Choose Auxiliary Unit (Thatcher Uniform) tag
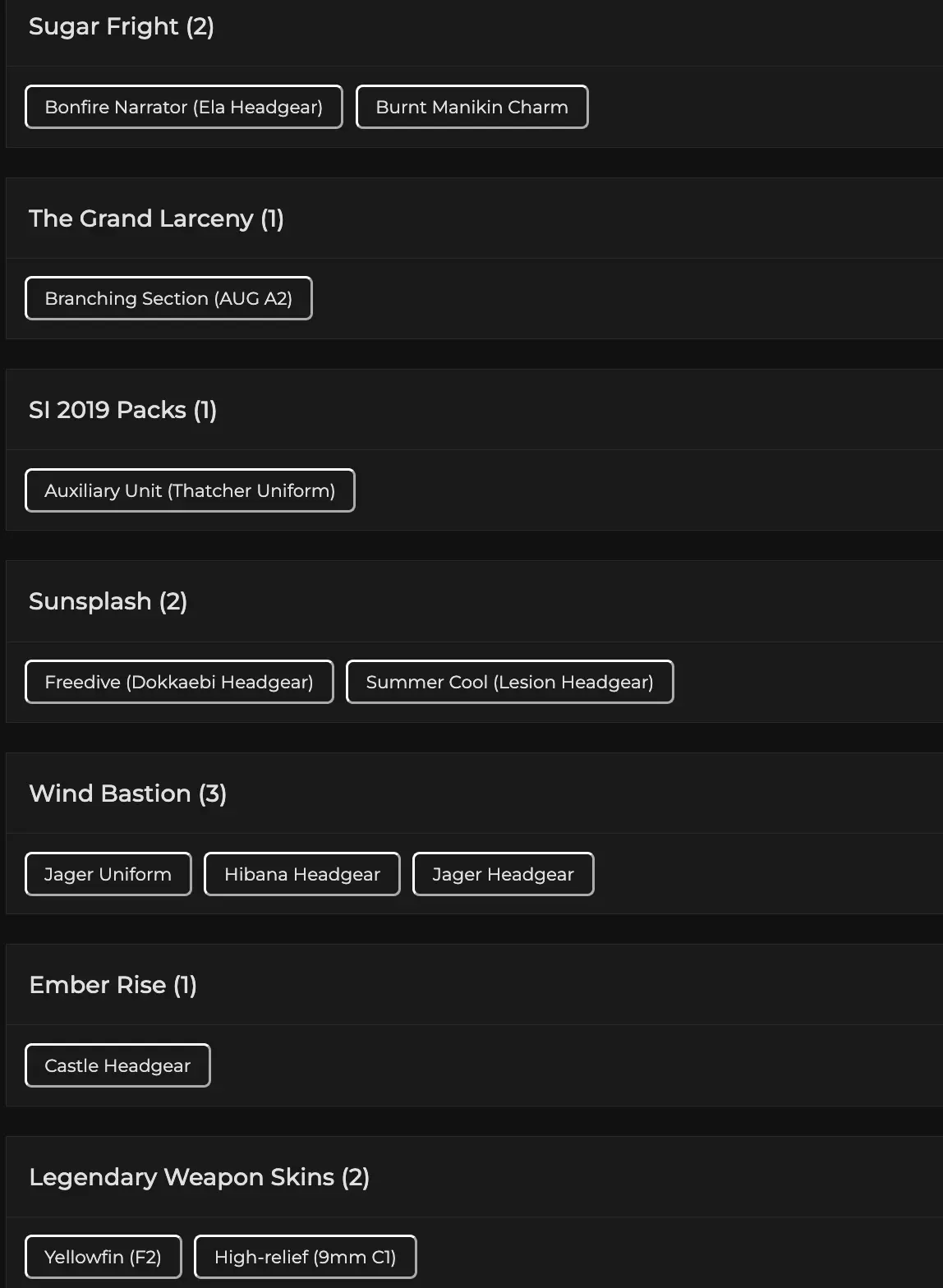943x1288 pixels. click(x=190, y=490)
